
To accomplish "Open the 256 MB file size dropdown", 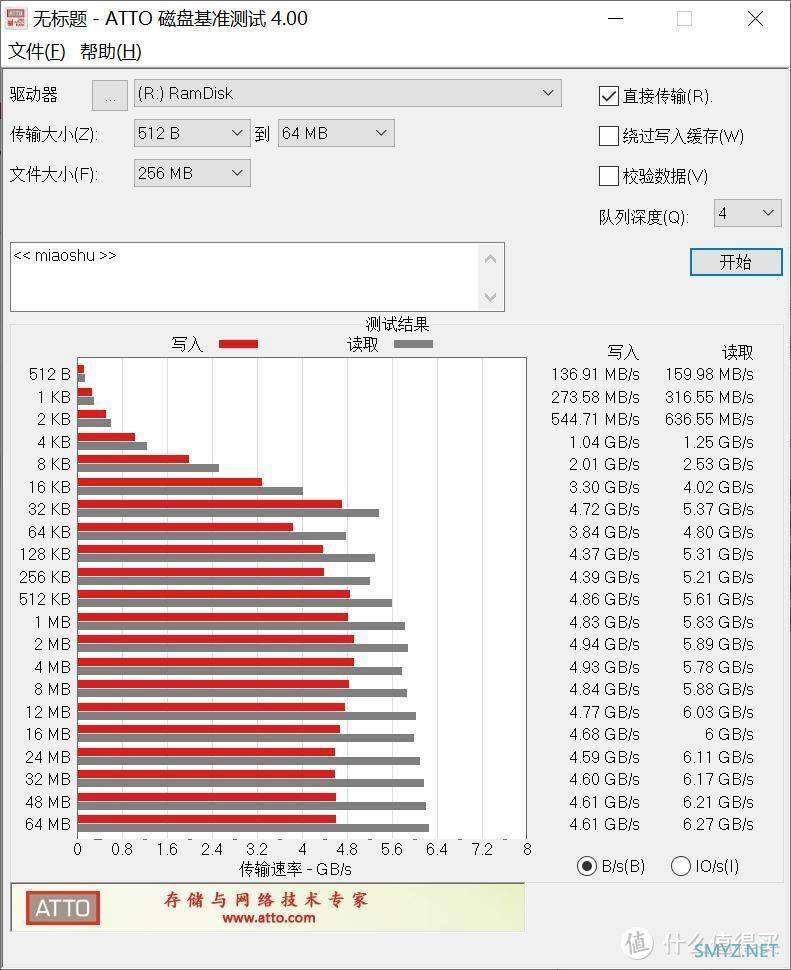I will pyautogui.click(x=192, y=173).
